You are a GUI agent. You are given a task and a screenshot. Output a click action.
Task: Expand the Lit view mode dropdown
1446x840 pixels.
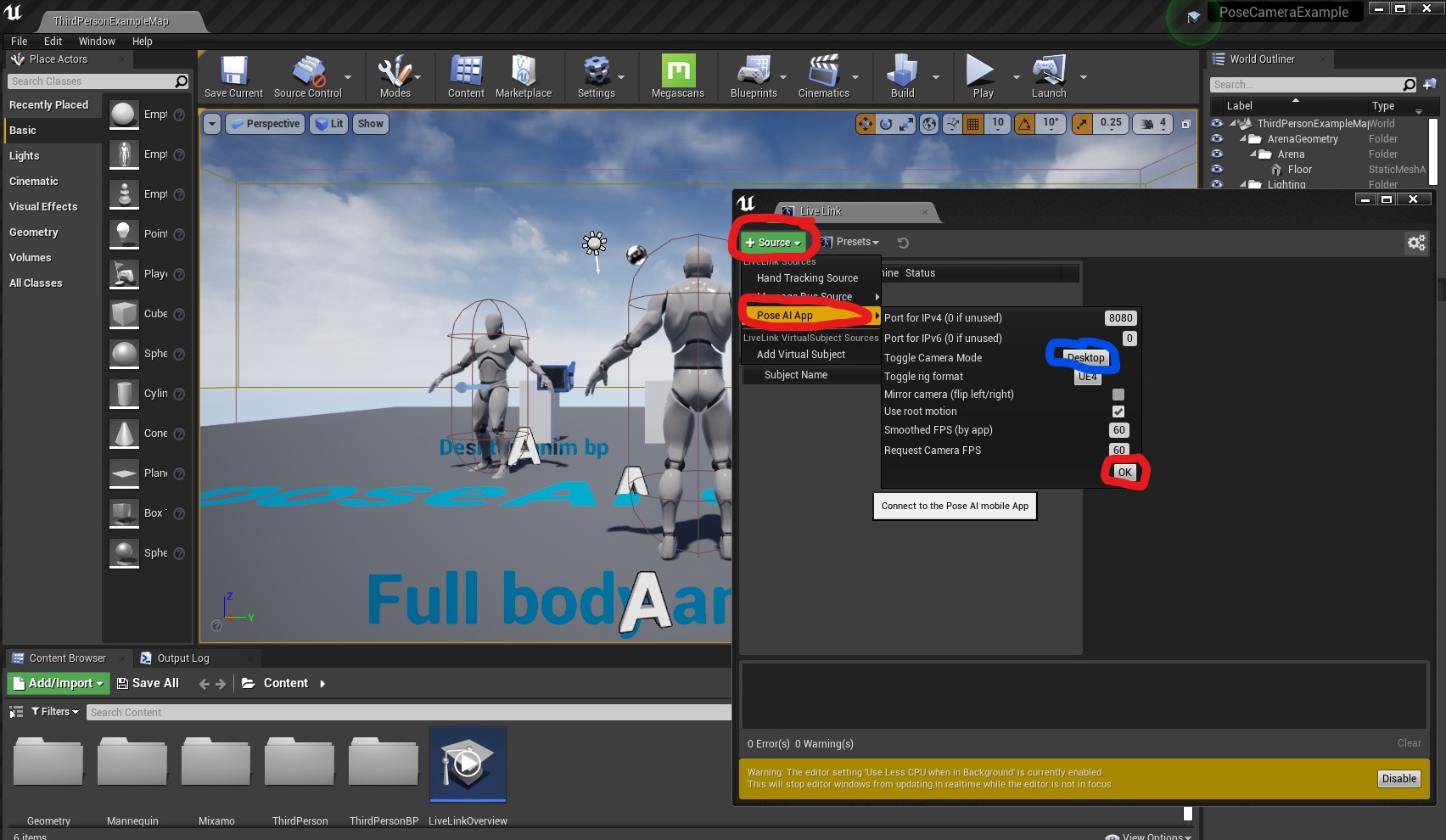pyautogui.click(x=329, y=123)
